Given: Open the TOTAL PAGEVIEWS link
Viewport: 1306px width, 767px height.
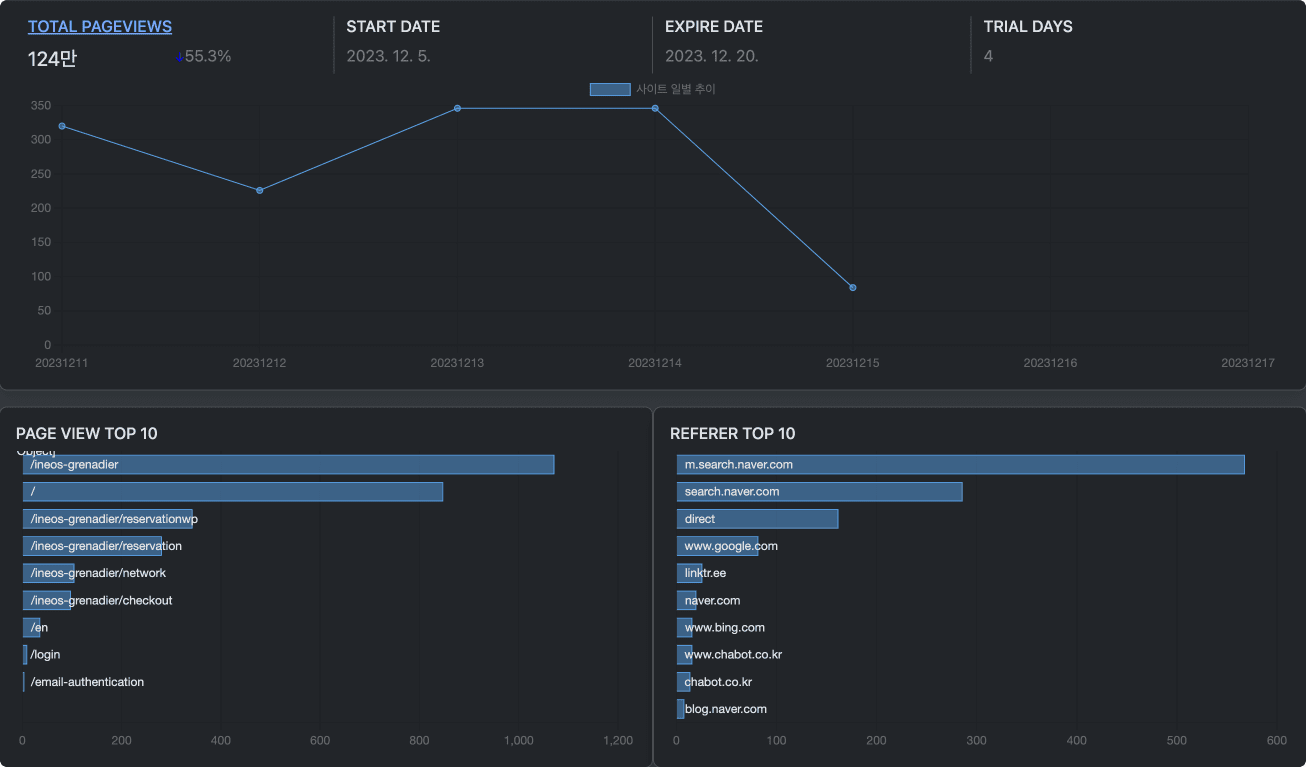Looking at the screenshot, I should click(x=100, y=27).
